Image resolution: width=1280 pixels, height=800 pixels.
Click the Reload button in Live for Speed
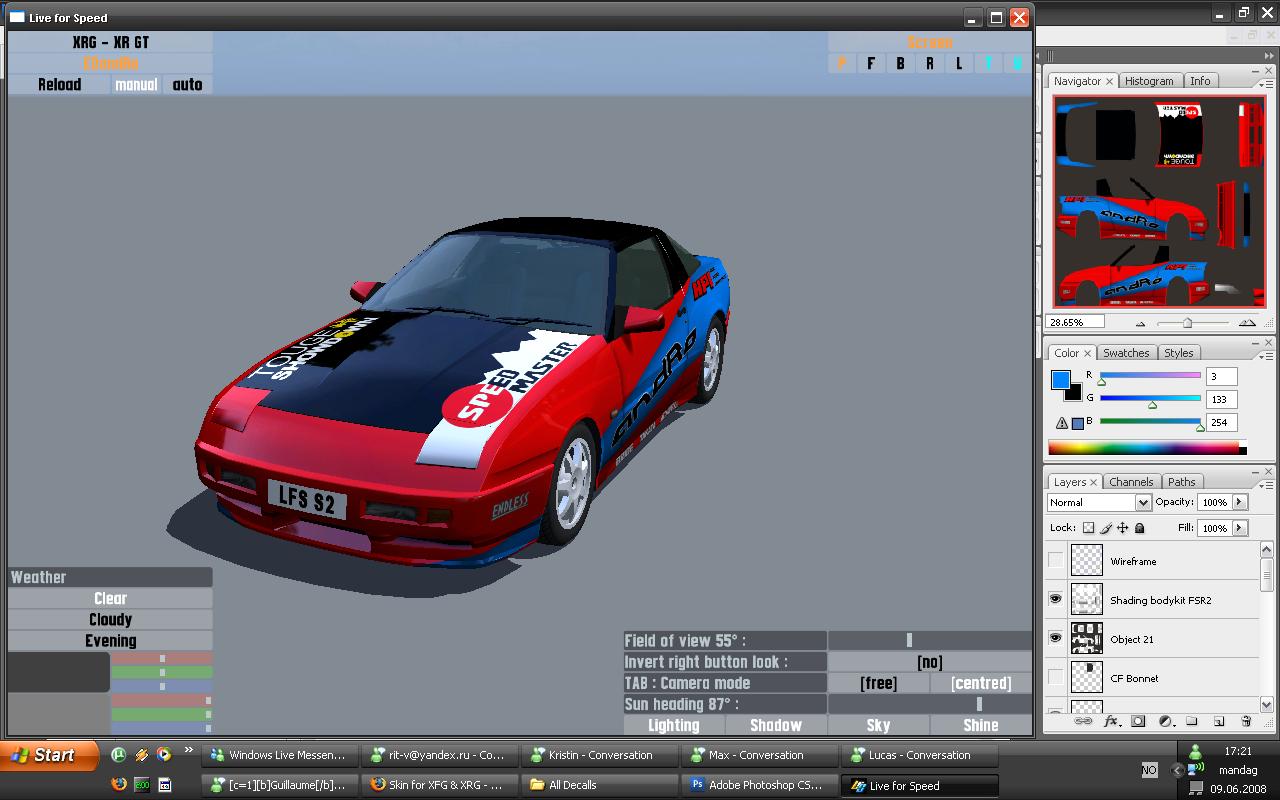pyautogui.click(x=59, y=85)
